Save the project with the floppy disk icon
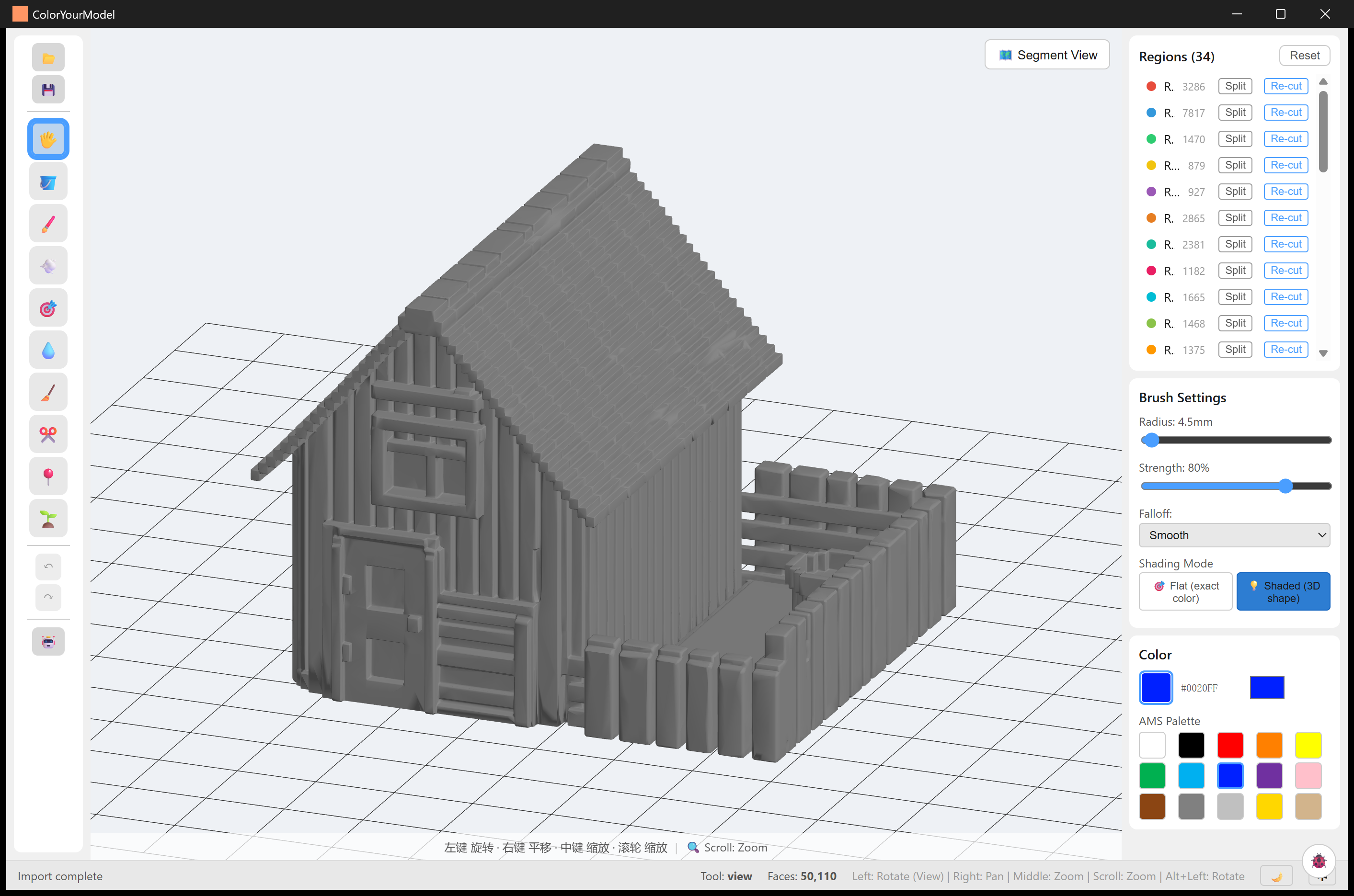 point(48,90)
